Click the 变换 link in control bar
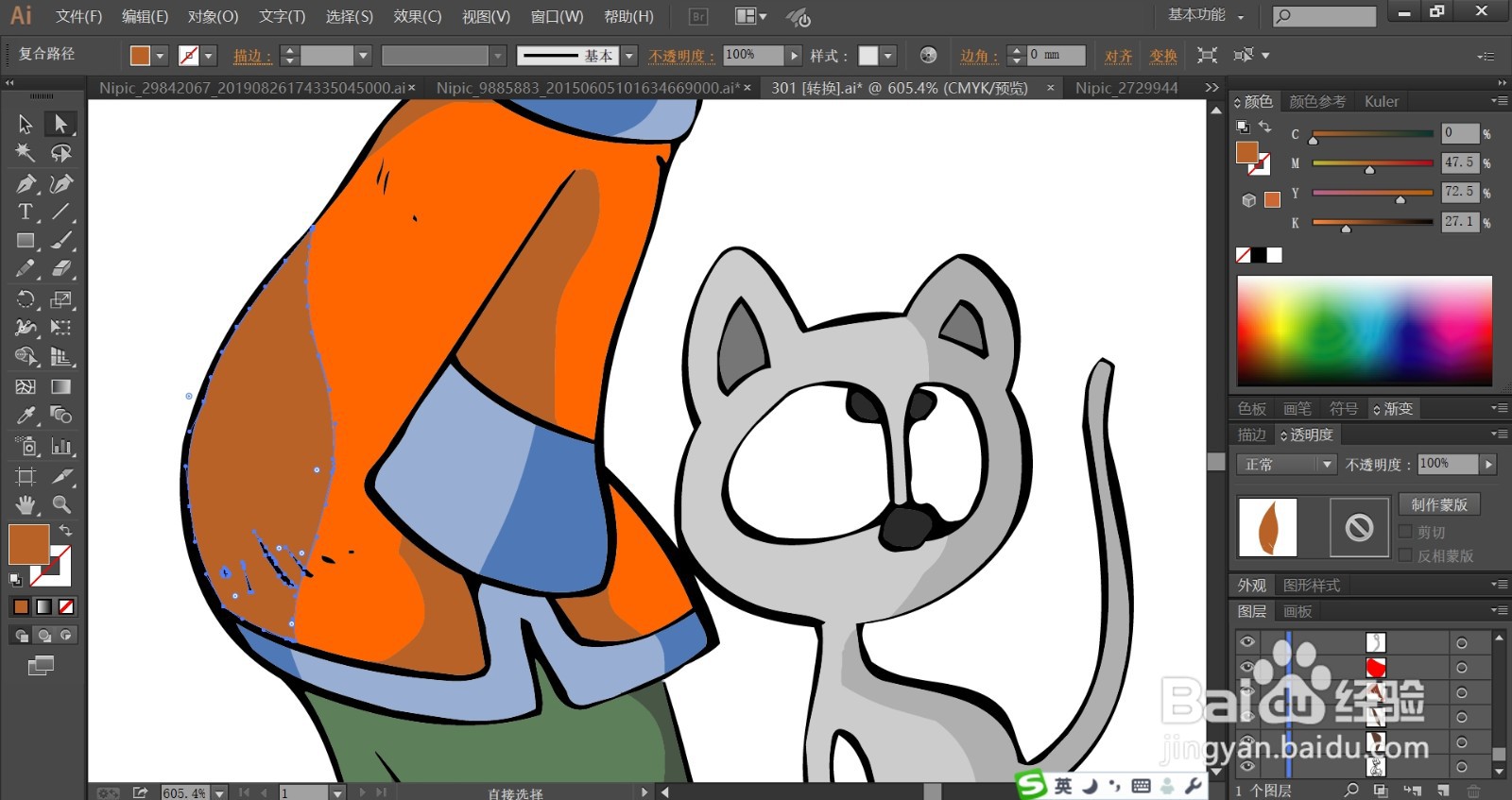 1163,56
